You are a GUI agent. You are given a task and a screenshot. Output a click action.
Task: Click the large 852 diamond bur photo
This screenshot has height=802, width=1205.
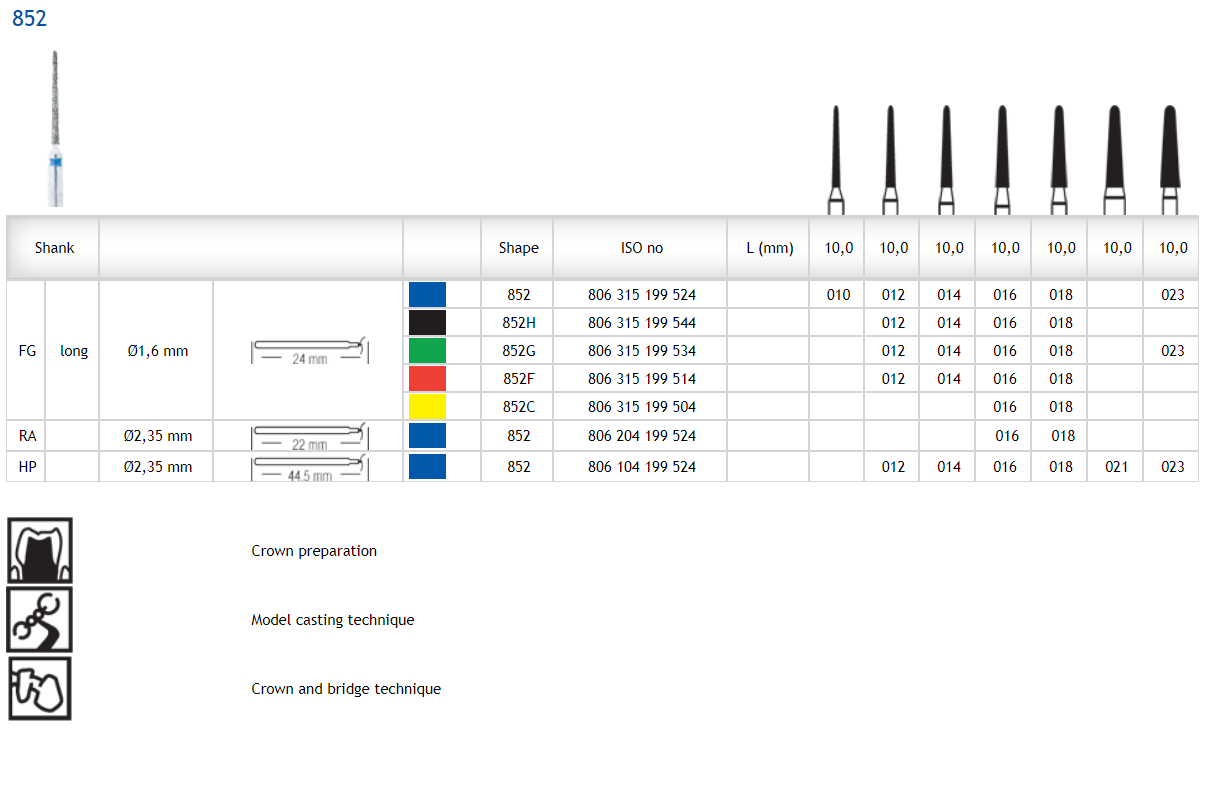coord(56,128)
